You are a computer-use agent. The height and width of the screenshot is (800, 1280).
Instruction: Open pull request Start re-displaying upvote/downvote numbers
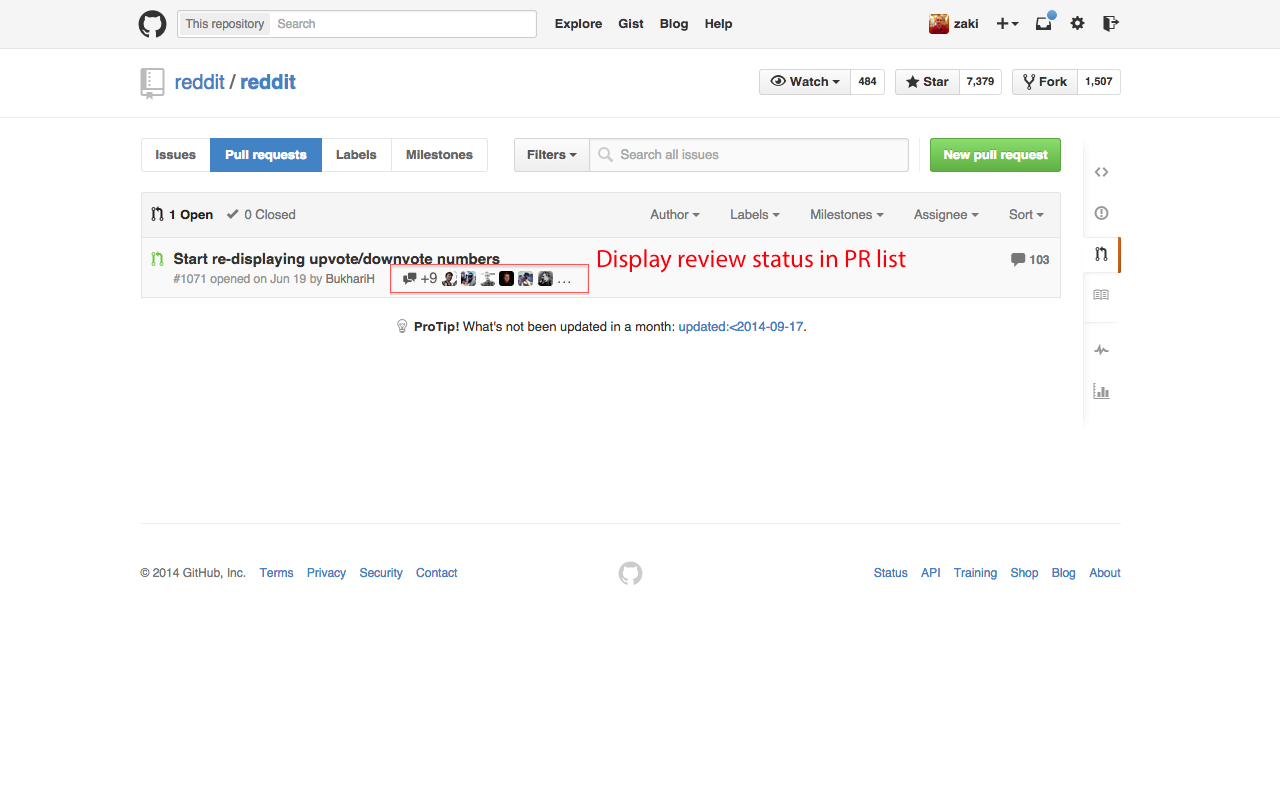click(x=336, y=259)
